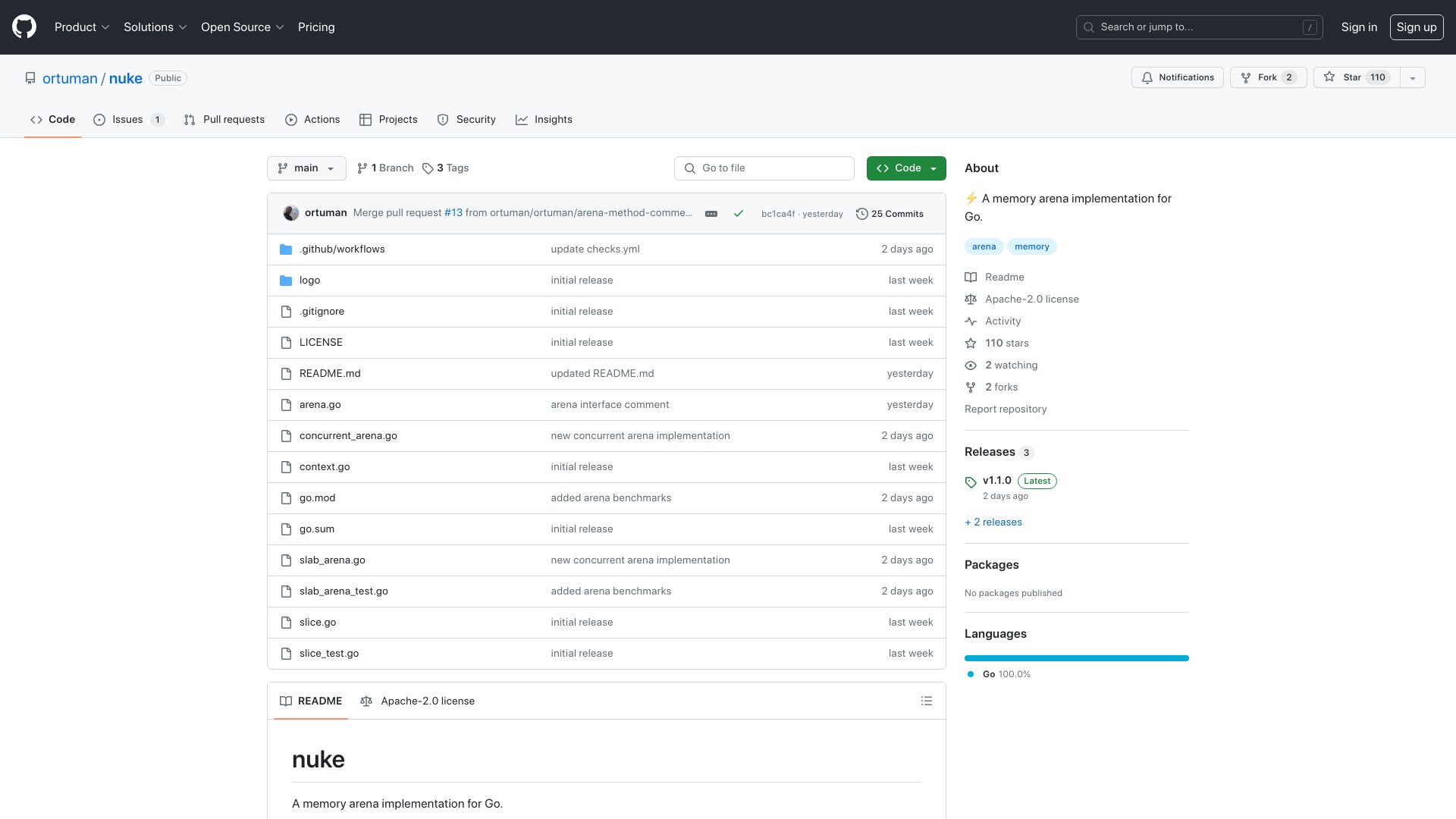
Task: Click the scale icon beside Apache-2.0 license
Action: (x=971, y=300)
